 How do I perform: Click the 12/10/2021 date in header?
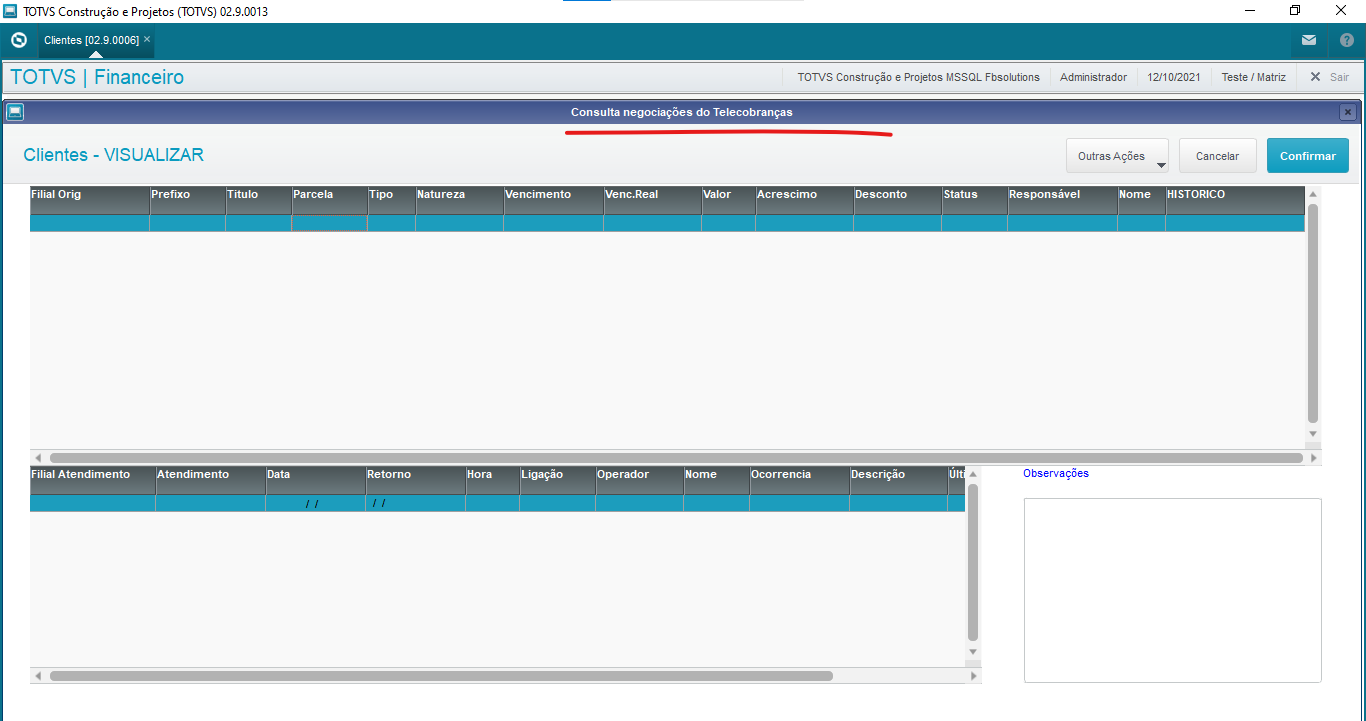tap(1174, 77)
